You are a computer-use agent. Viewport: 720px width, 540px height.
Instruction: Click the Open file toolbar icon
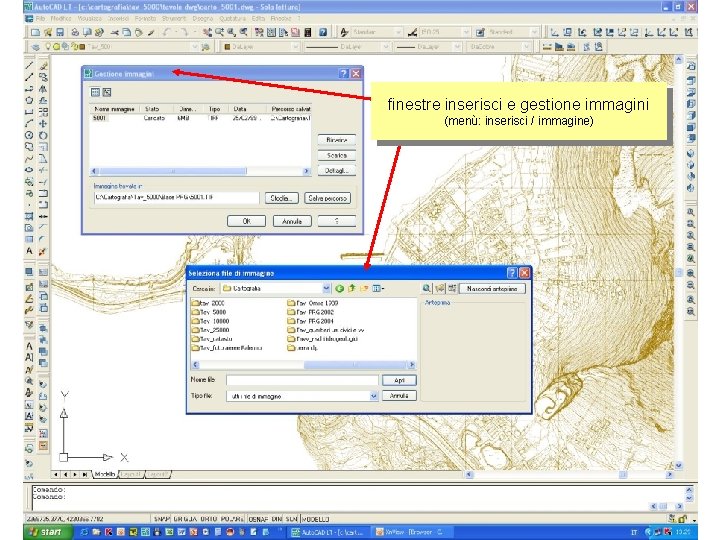(47, 32)
